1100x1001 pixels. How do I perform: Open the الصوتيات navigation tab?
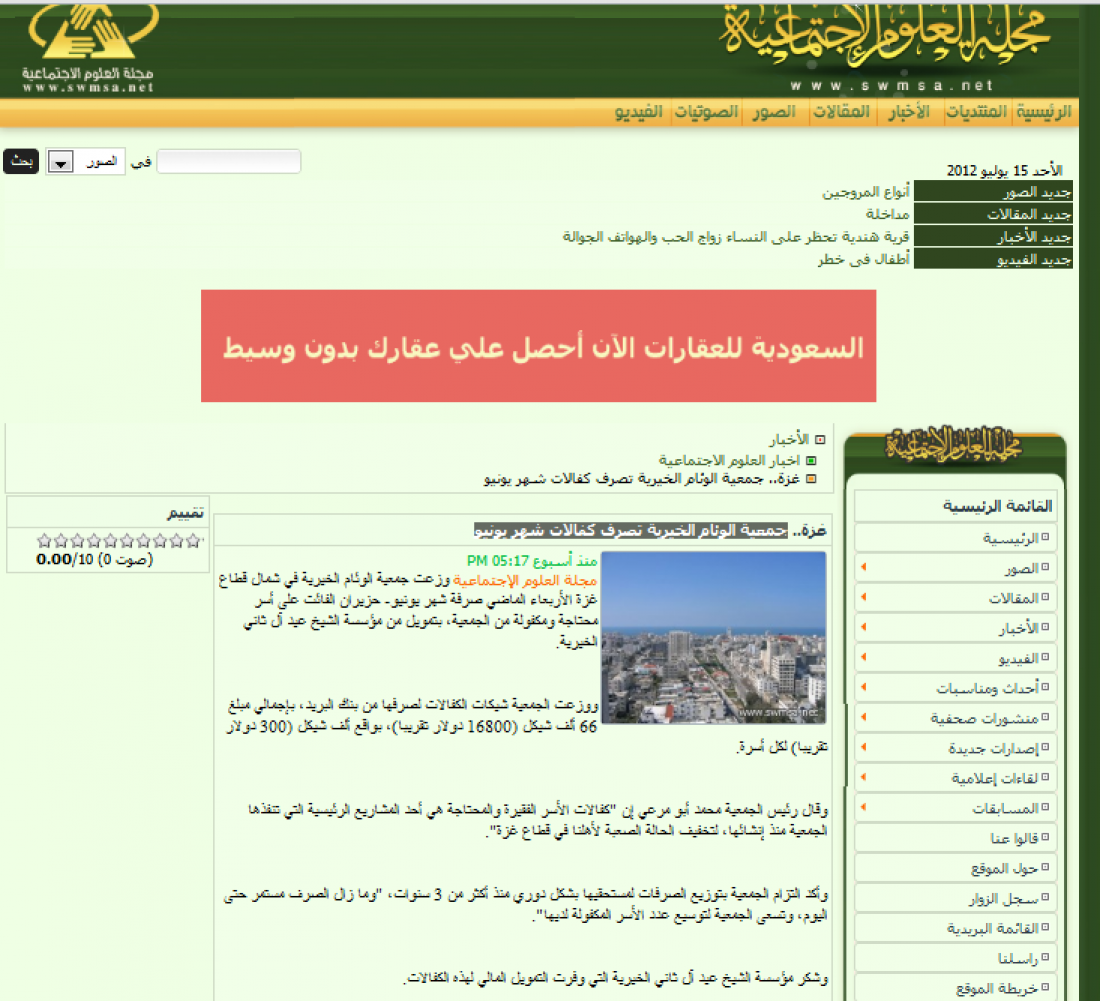[x=706, y=112]
